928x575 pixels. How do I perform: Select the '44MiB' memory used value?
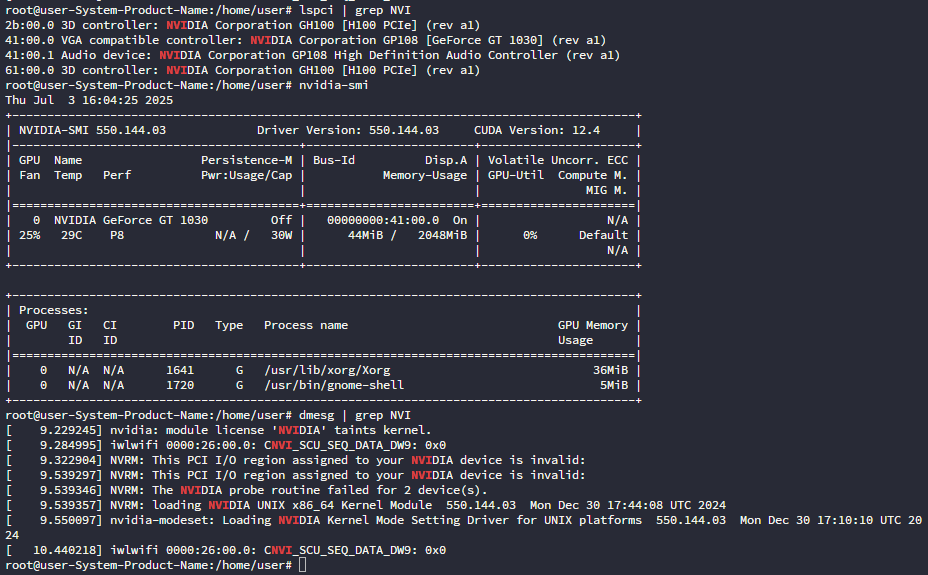coord(365,235)
